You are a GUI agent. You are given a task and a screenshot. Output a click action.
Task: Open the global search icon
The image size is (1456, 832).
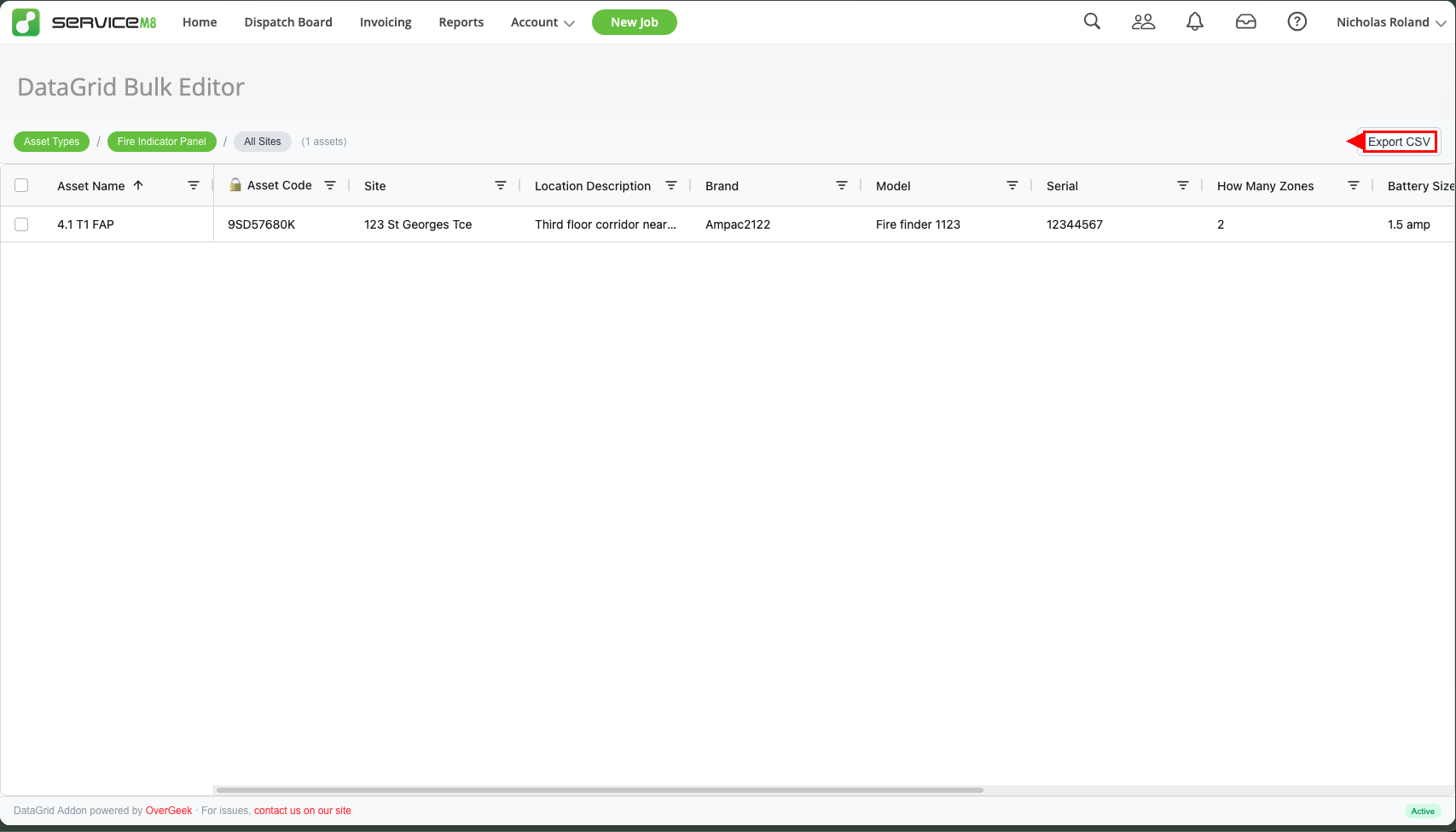click(1092, 21)
